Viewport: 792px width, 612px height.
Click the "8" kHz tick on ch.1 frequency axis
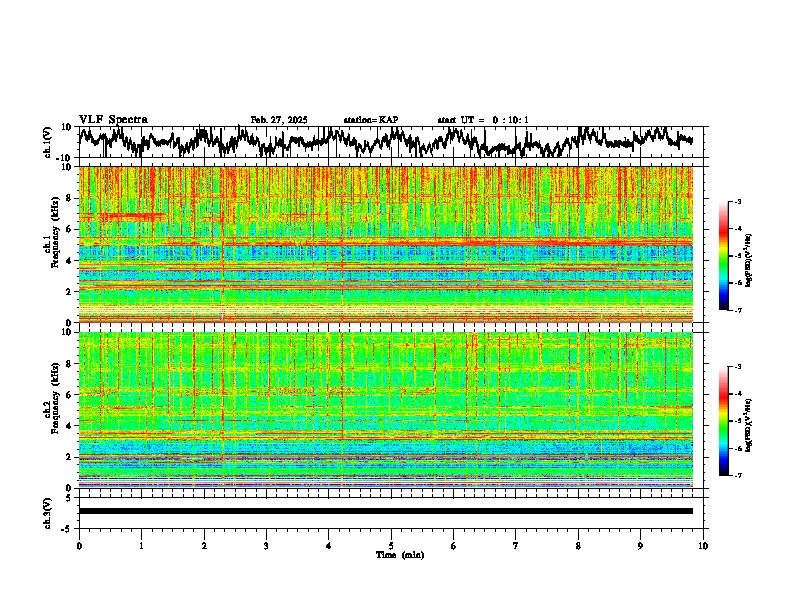[x=70, y=198]
